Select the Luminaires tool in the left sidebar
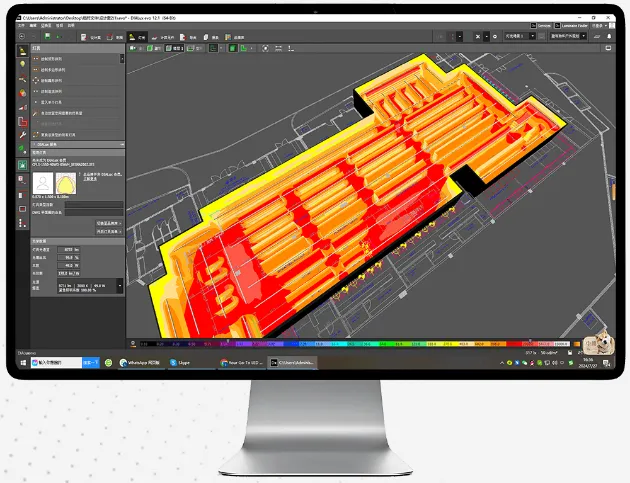 (22, 51)
